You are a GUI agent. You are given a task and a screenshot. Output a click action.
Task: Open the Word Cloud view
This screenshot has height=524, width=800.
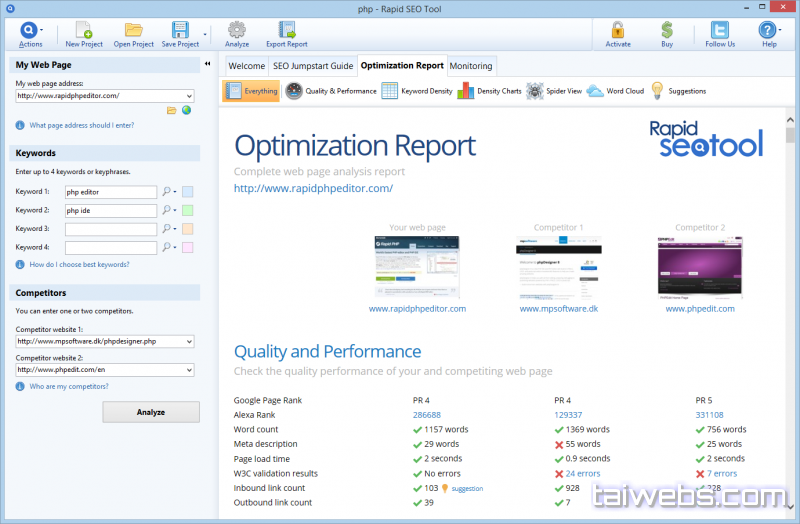(x=616, y=91)
